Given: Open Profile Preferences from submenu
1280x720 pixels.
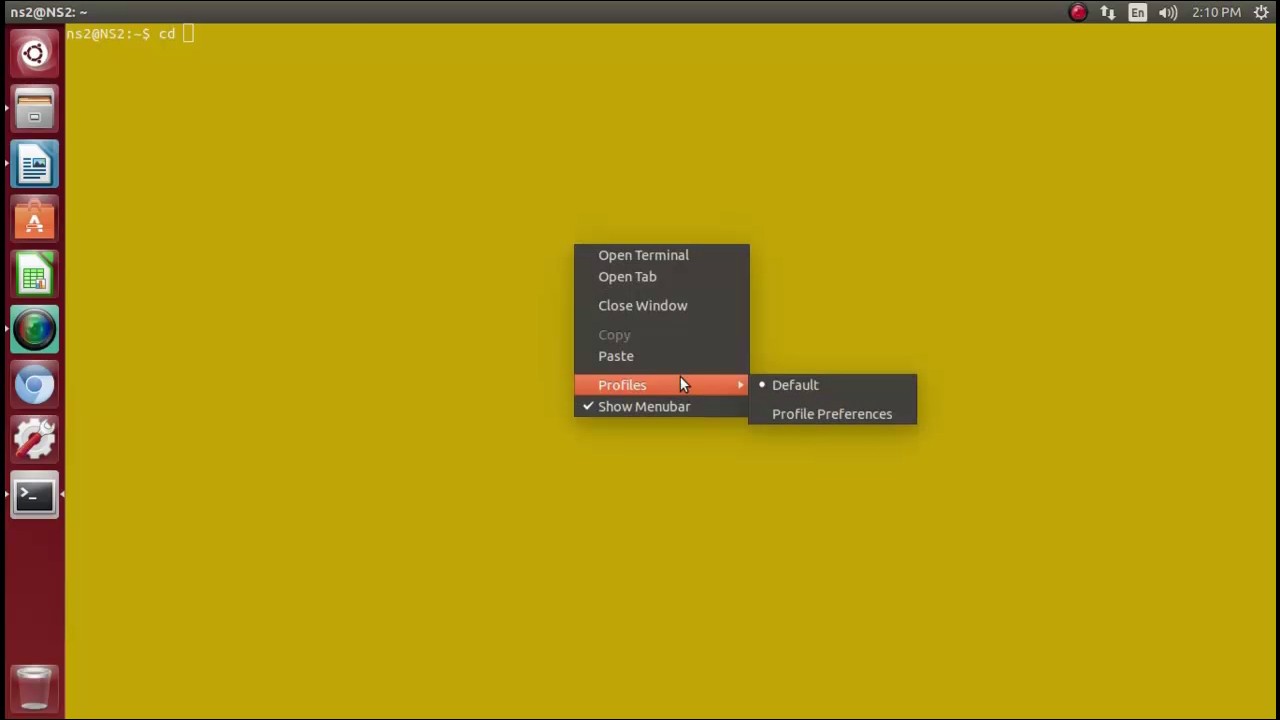Looking at the screenshot, I should click(x=832, y=414).
